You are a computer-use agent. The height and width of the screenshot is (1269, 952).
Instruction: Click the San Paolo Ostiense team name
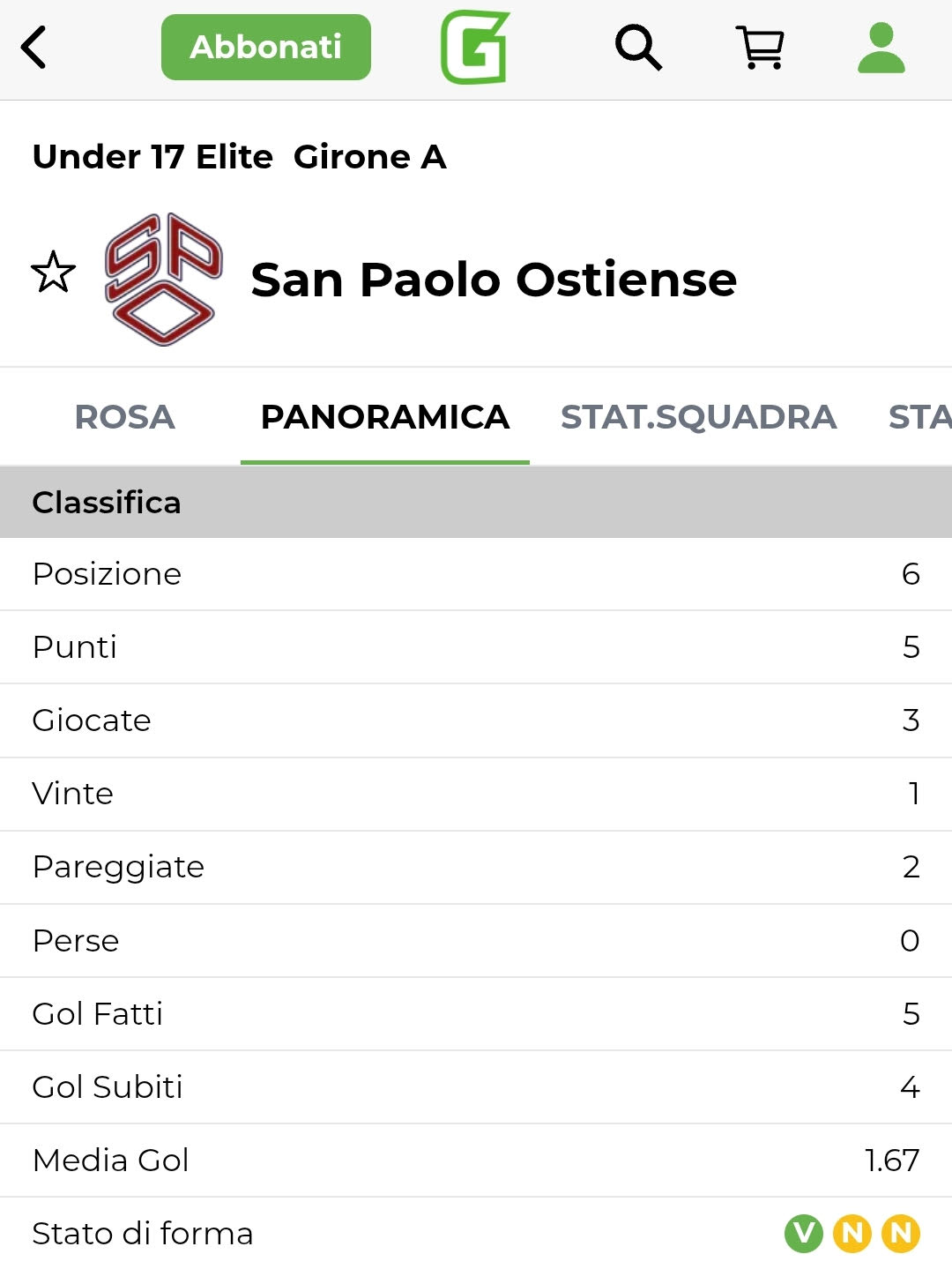tap(494, 280)
